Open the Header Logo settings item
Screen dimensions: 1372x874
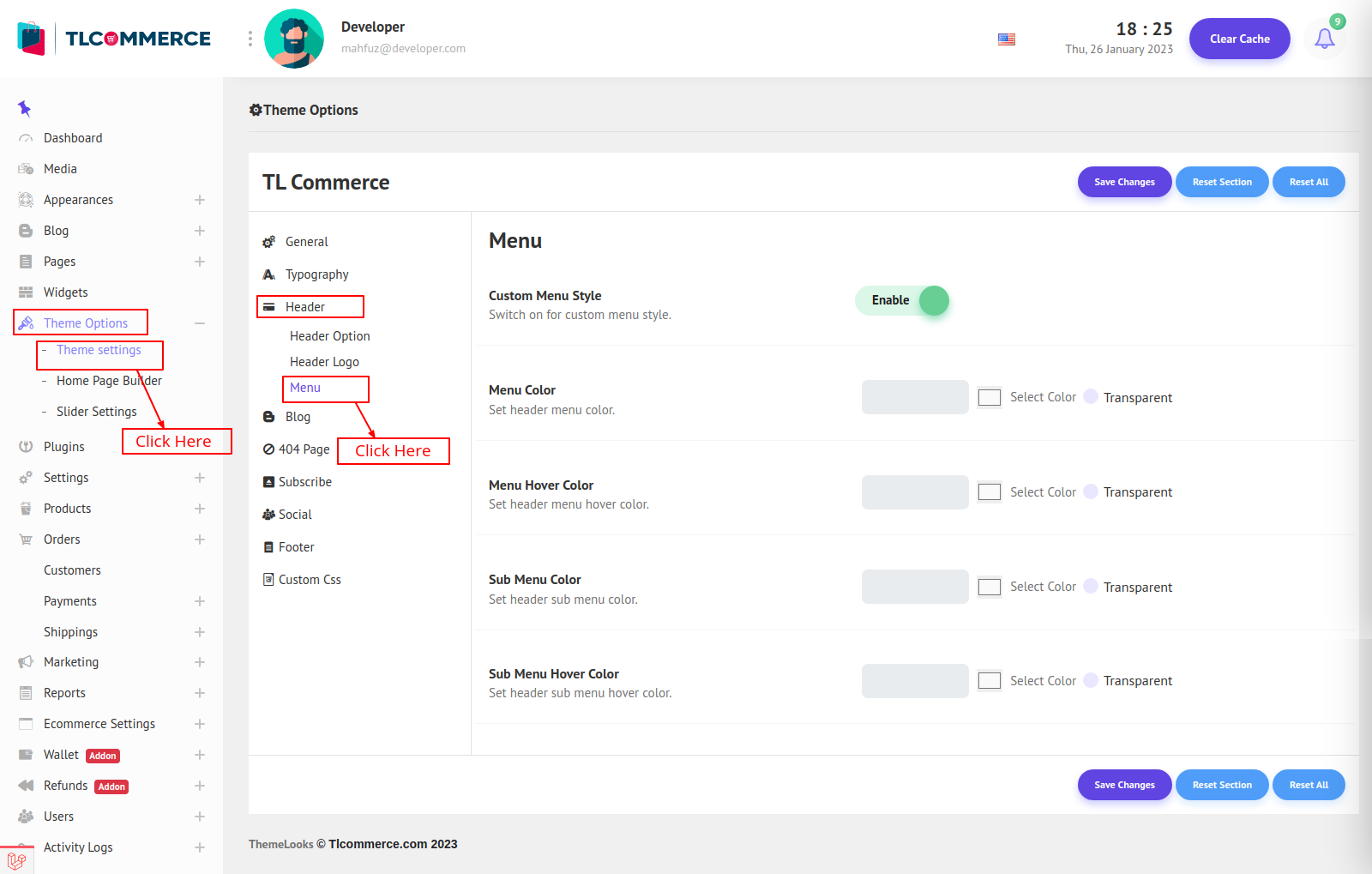324,362
